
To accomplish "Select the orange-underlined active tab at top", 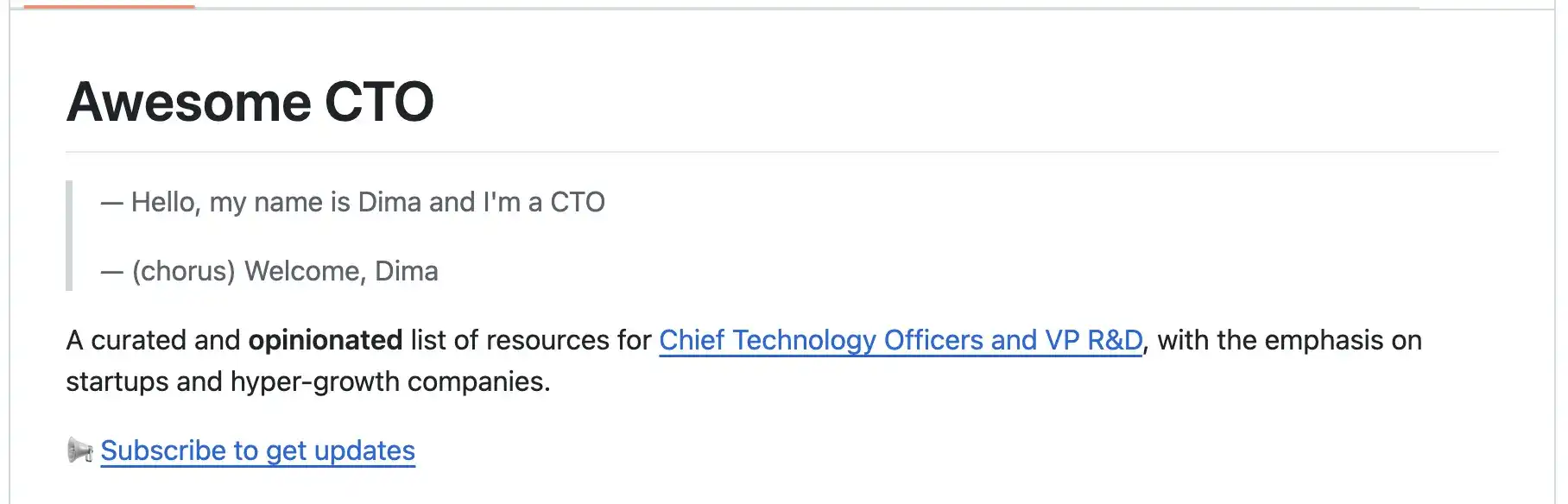I will click(x=109, y=6).
